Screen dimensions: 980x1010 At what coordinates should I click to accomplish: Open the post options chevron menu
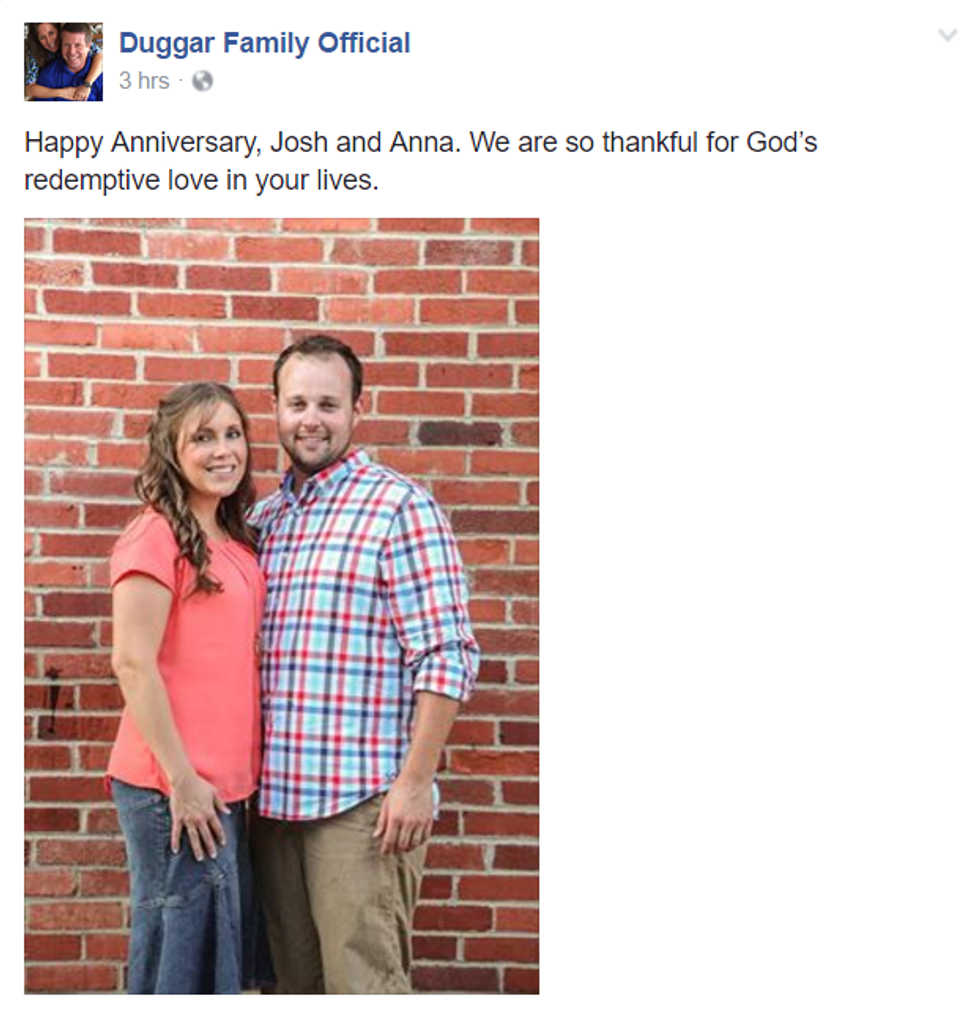[947, 35]
